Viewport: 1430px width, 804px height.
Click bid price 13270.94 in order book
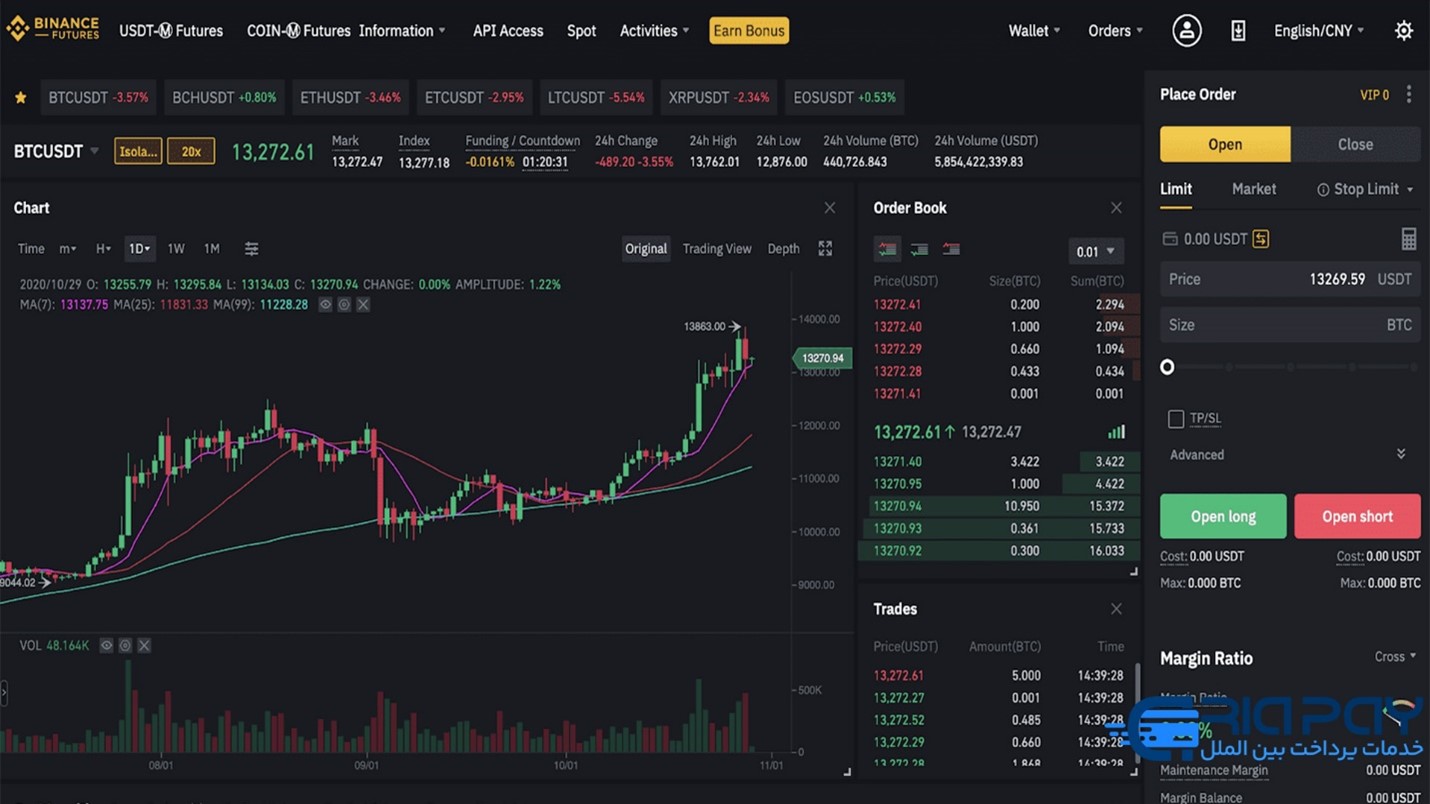coord(898,506)
